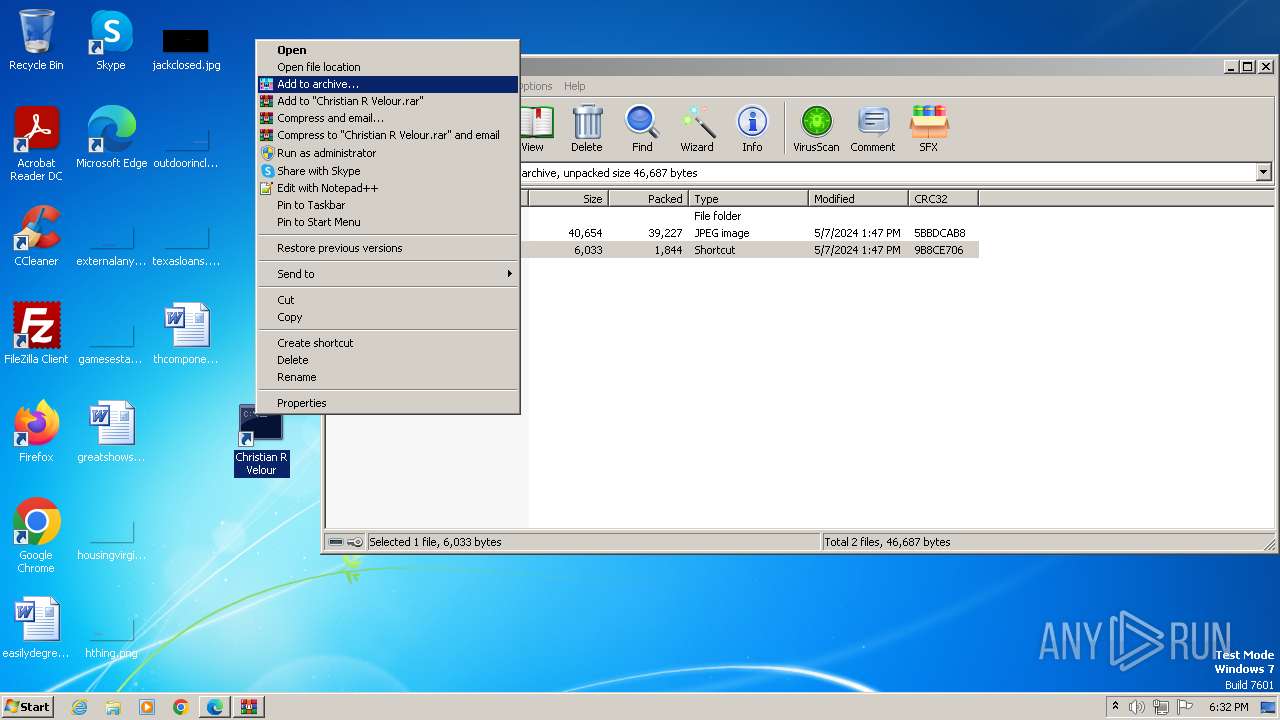
Task: Select Compress to "Christian R Velour.rar" and email
Action: 387,135
